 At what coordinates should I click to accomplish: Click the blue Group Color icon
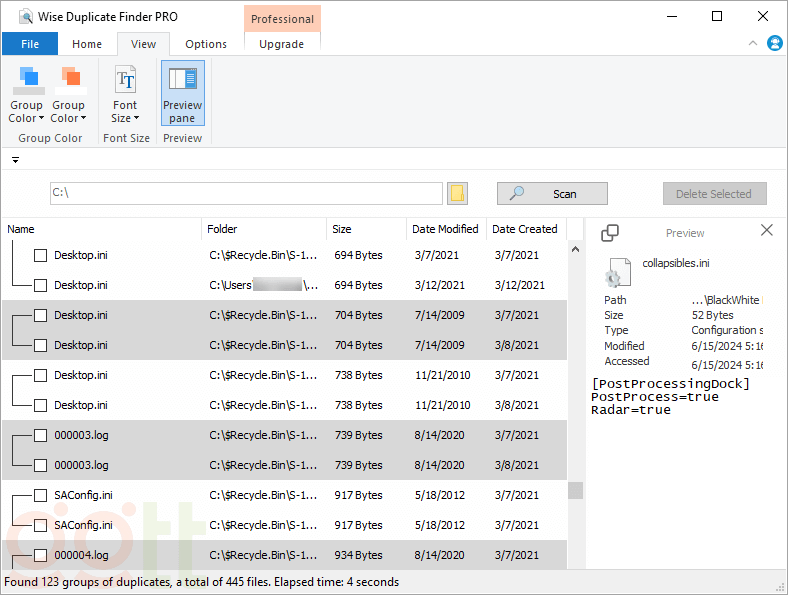click(27, 79)
